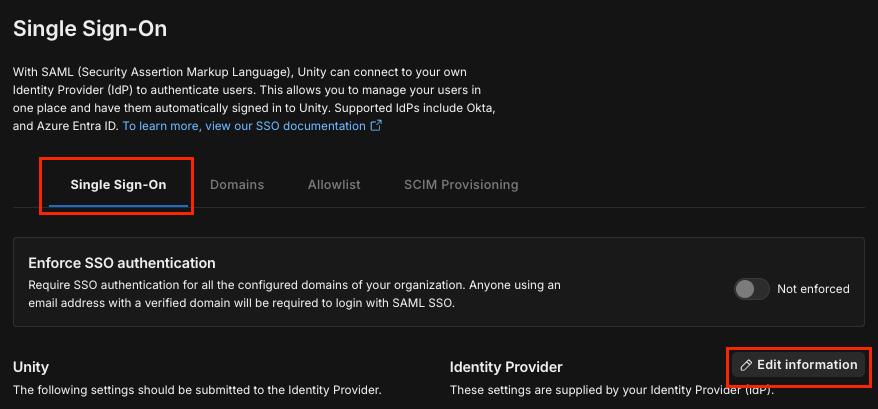Image resolution: width=878 pixels, height=409 pixels.
Task: Go to the SCIM Provisioning tab
Action: tap(461, 185)
